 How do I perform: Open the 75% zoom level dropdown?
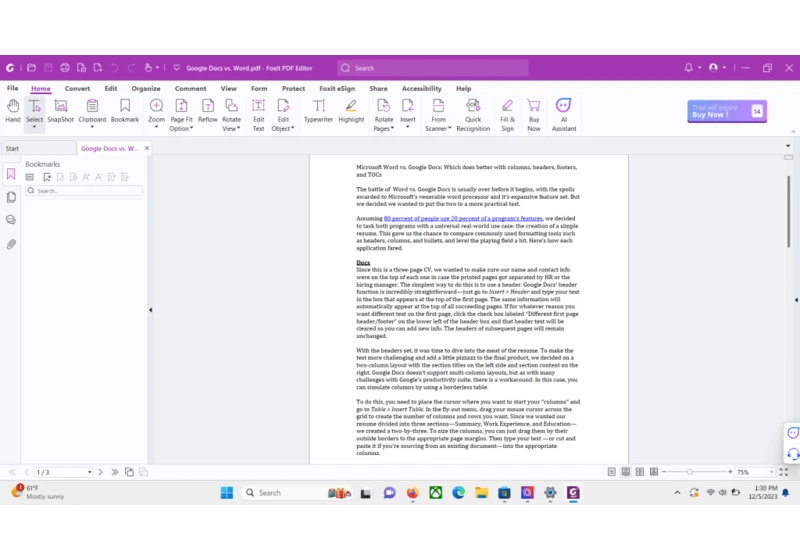(x=771, y=472)
